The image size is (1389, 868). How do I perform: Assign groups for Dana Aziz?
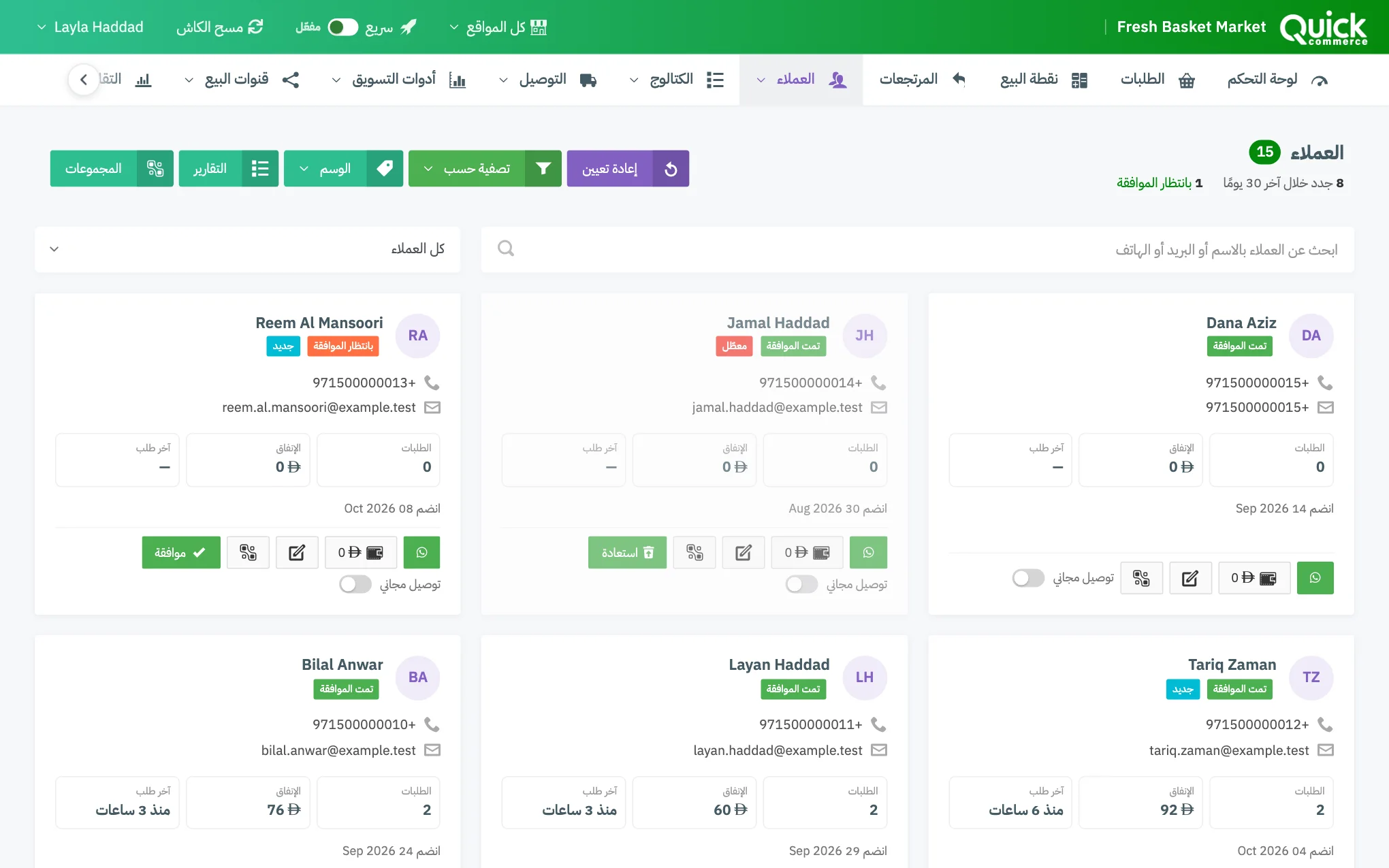pyautogui.click(x=1142, y=578)
